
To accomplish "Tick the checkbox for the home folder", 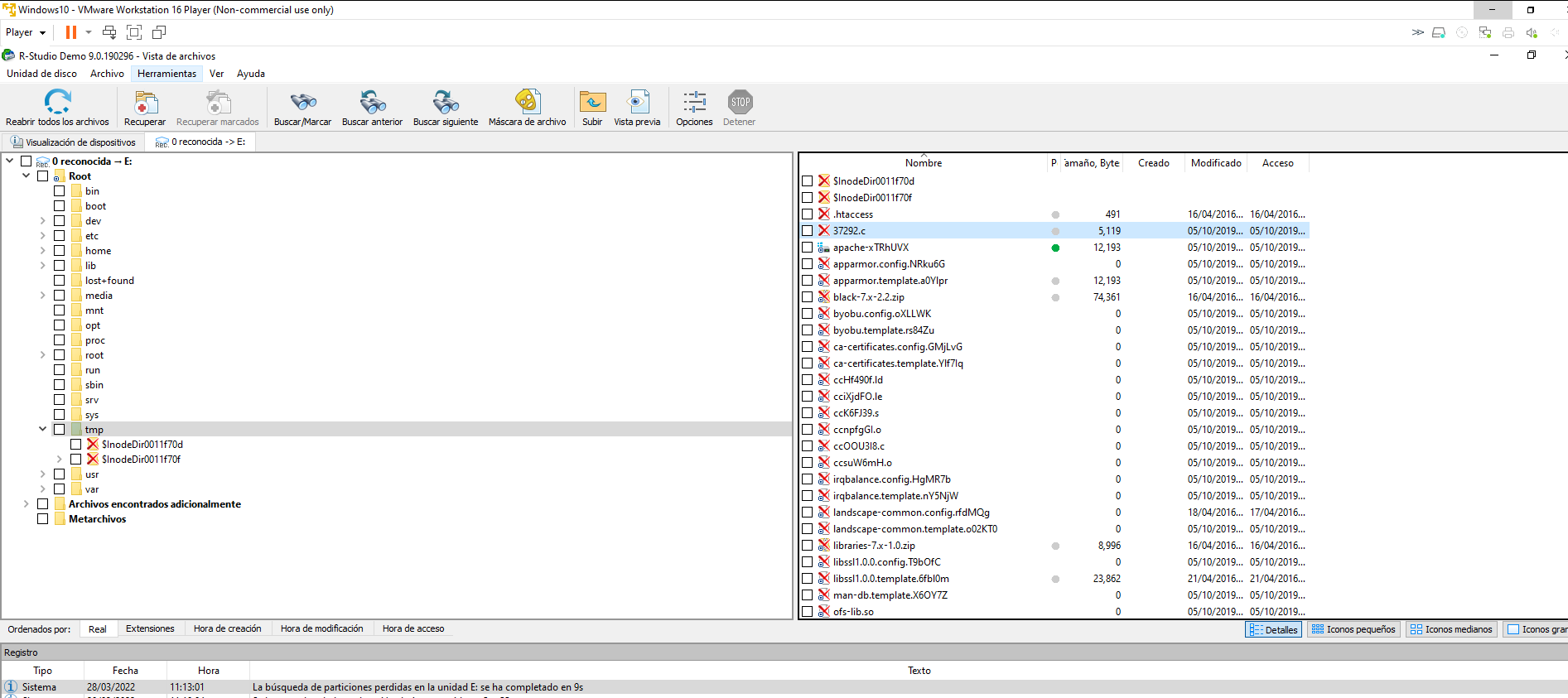I will (60, 251).
